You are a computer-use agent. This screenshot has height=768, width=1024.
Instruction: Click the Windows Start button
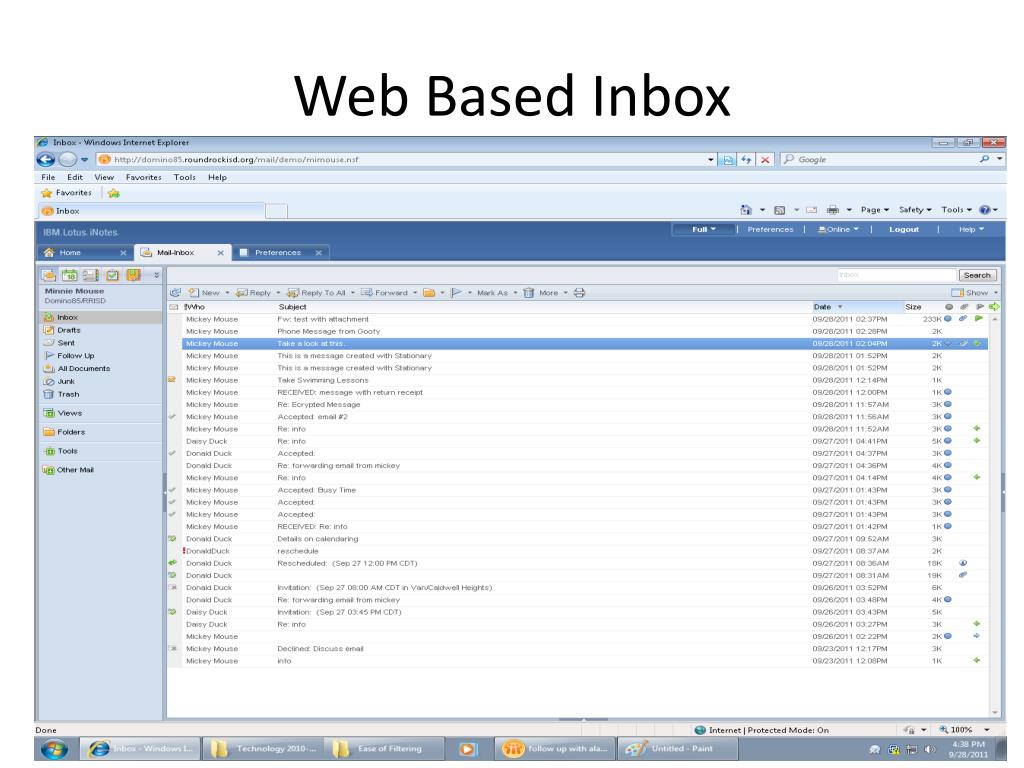tap(55, 749)
